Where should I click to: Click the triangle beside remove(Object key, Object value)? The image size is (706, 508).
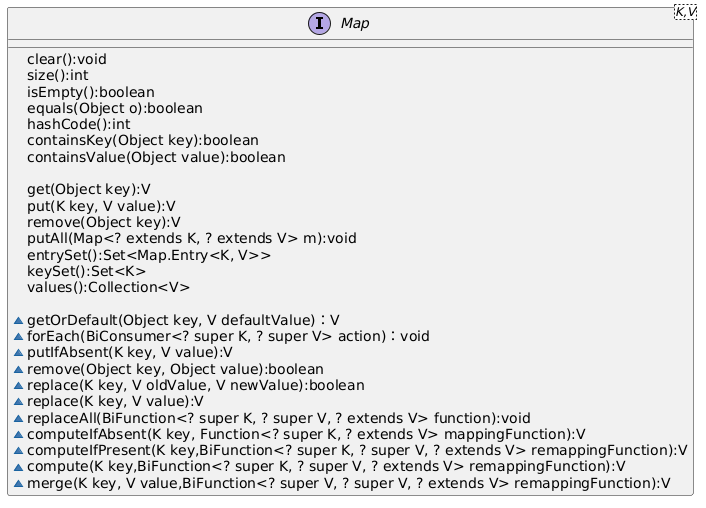(x=18, y=370)
